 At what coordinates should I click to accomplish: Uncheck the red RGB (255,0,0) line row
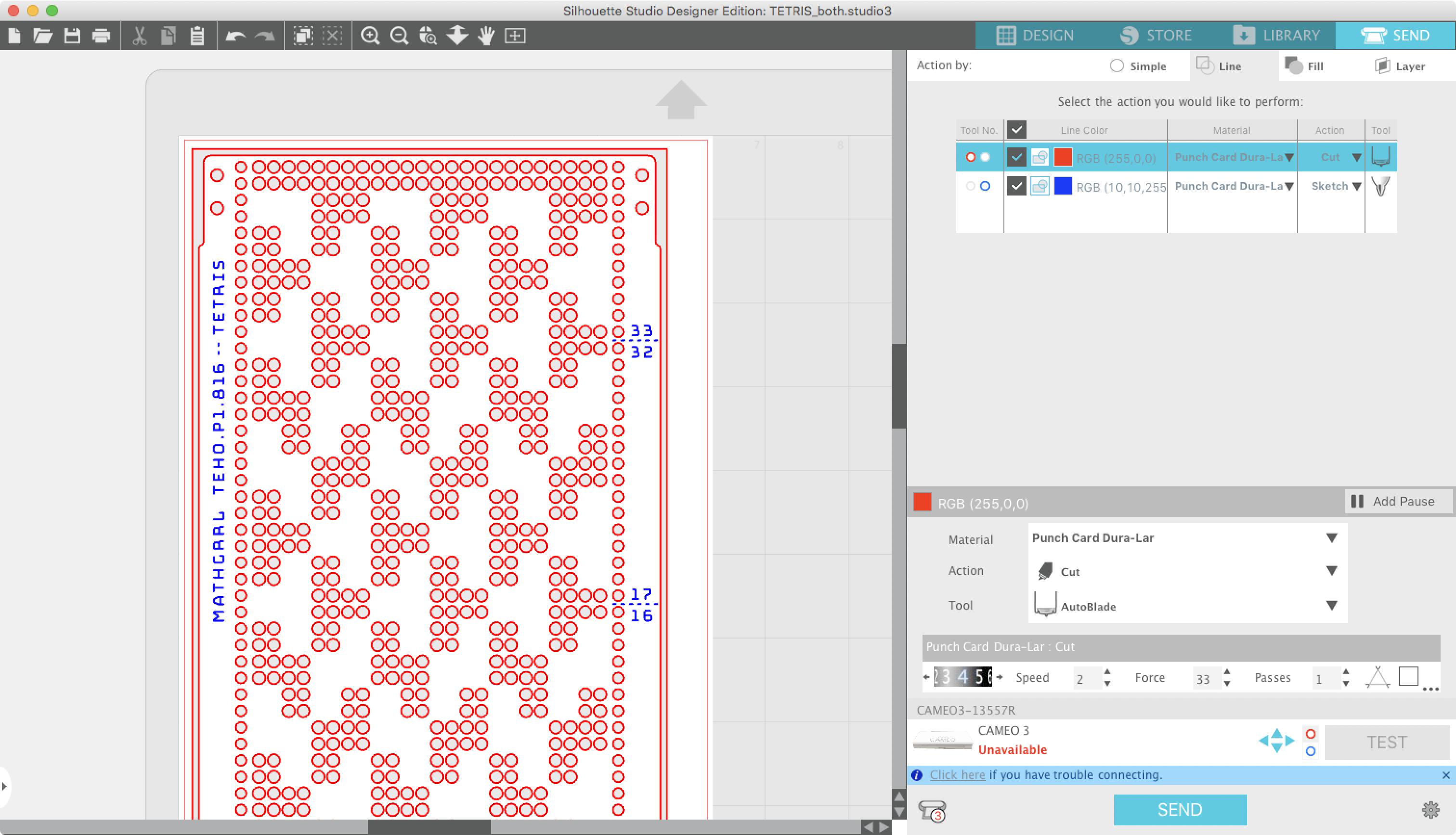click(x=1016, y=157)
